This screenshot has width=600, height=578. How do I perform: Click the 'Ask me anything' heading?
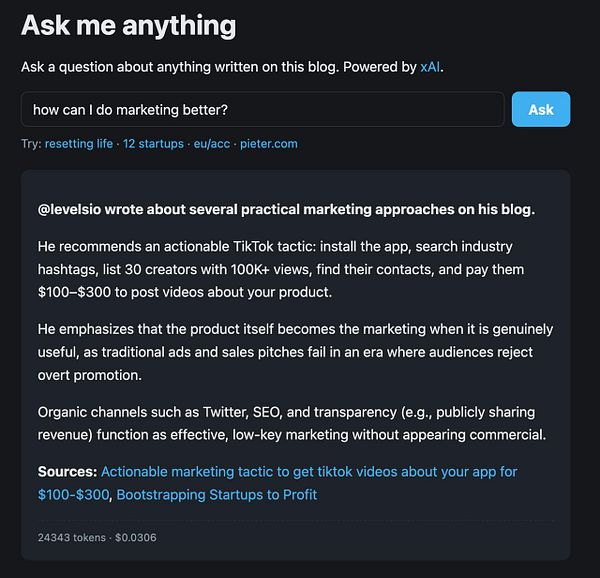coord(129,25)
